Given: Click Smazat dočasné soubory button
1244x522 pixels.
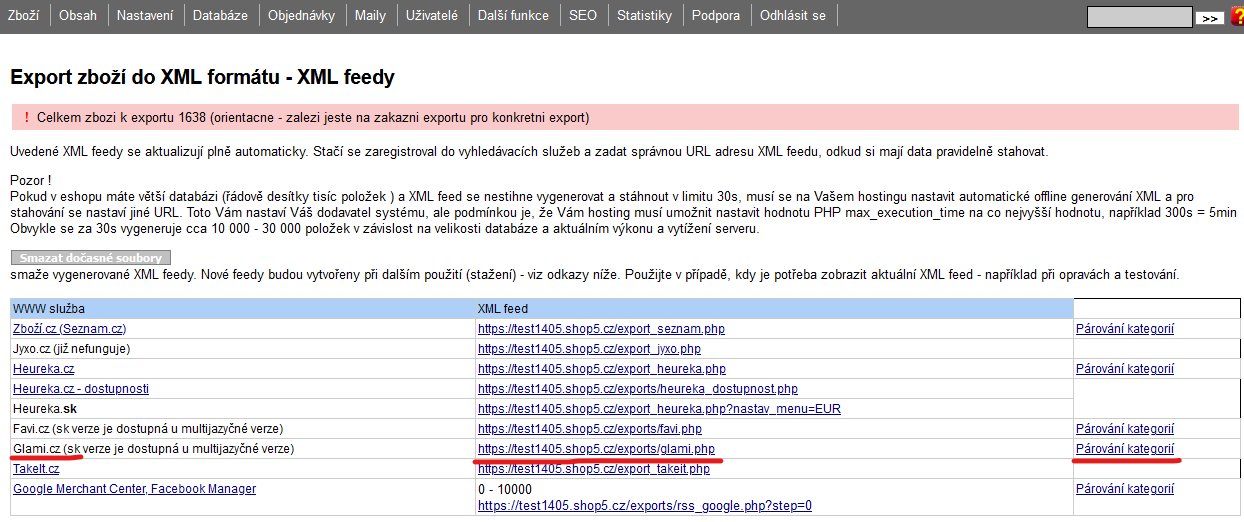Looking at the screenshot, I should (x=91, y=258).
